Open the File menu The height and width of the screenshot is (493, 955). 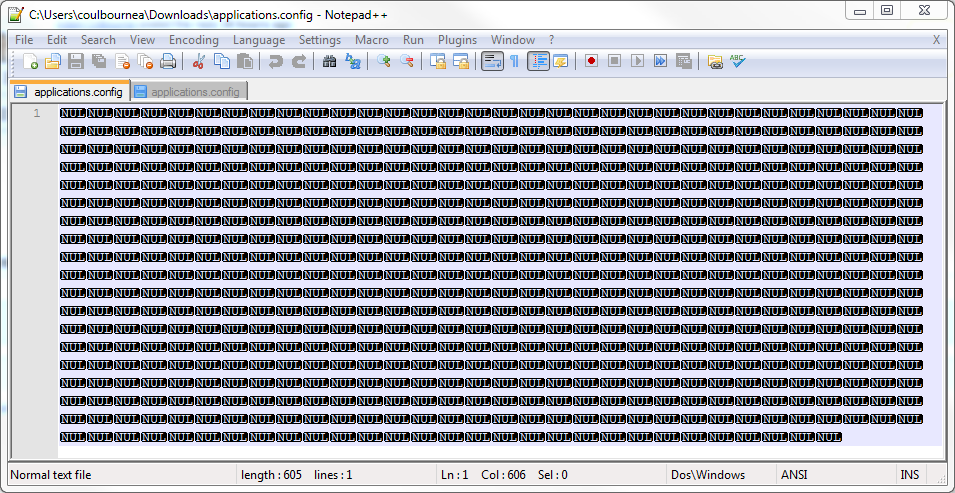point(24,40)
